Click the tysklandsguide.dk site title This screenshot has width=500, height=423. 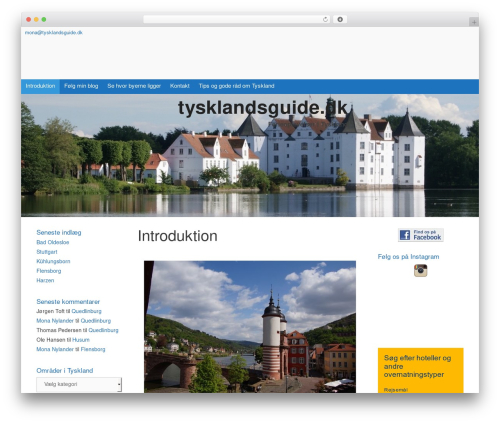[263, 108]
